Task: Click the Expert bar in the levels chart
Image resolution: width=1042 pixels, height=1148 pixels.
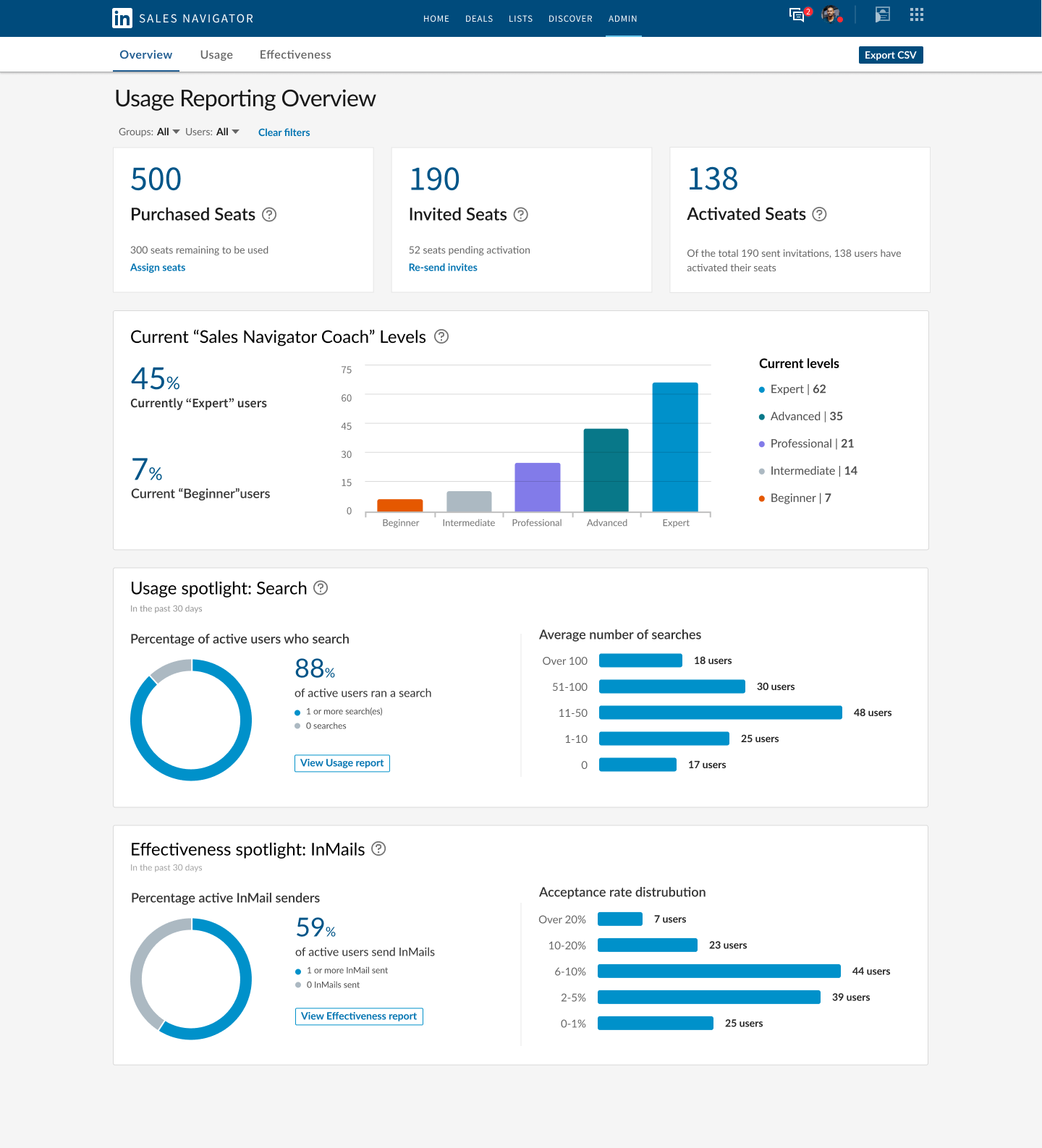Action: coord(675,447)
